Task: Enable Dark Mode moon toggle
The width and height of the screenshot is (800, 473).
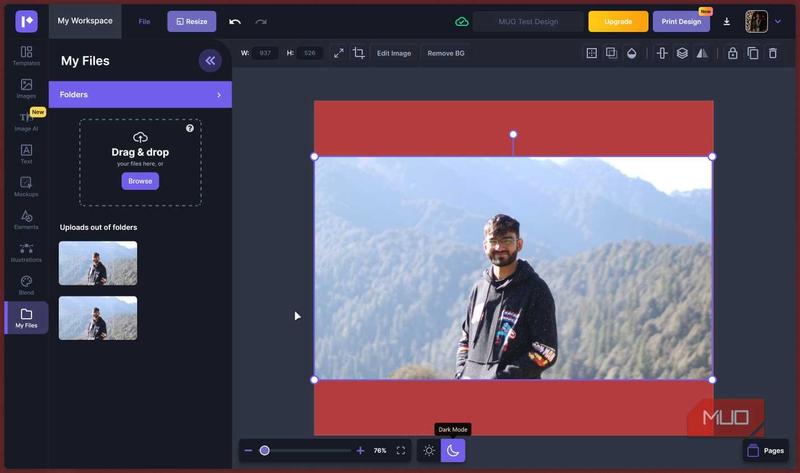Action: (453, 451)
